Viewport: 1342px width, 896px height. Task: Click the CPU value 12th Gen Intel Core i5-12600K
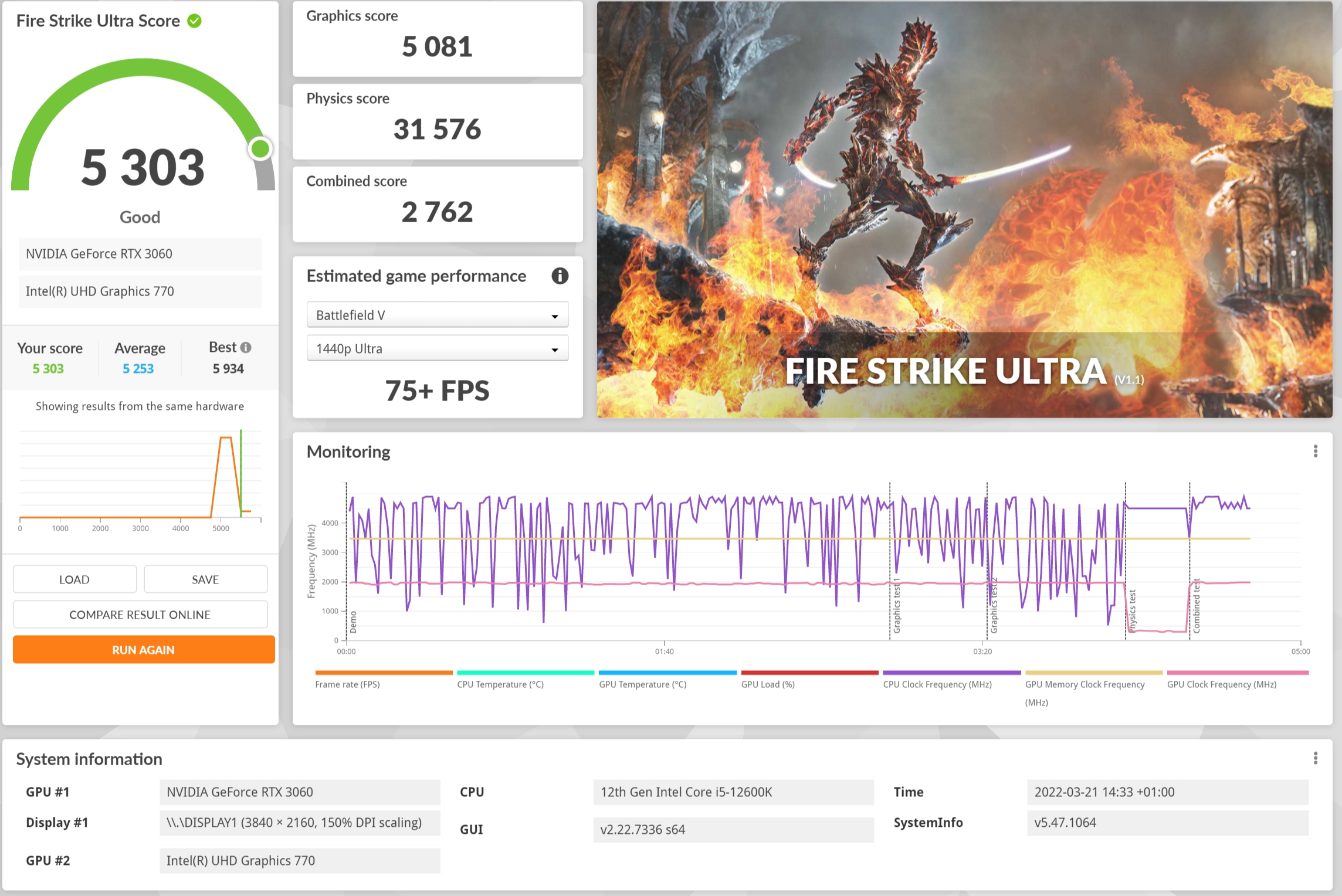coord(734,792)
